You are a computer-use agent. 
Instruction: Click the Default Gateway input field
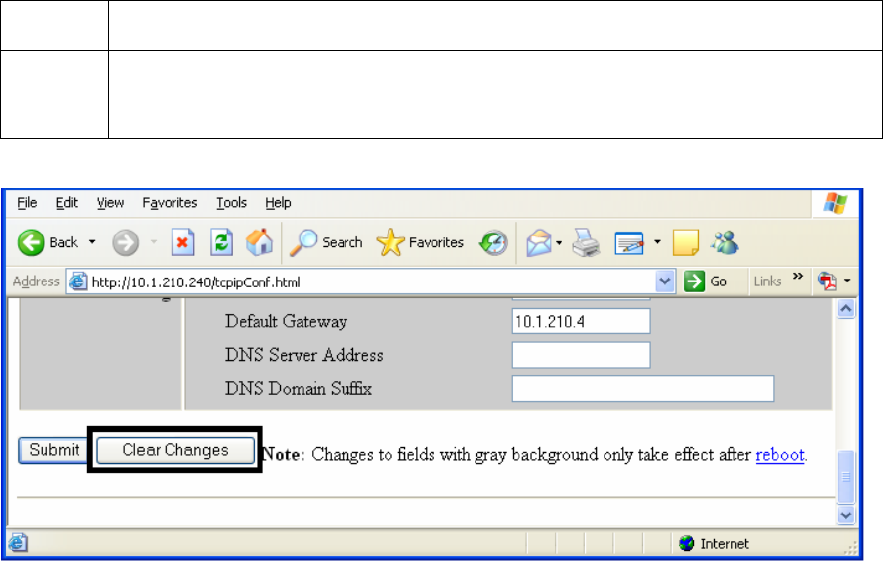pos(581,321)
